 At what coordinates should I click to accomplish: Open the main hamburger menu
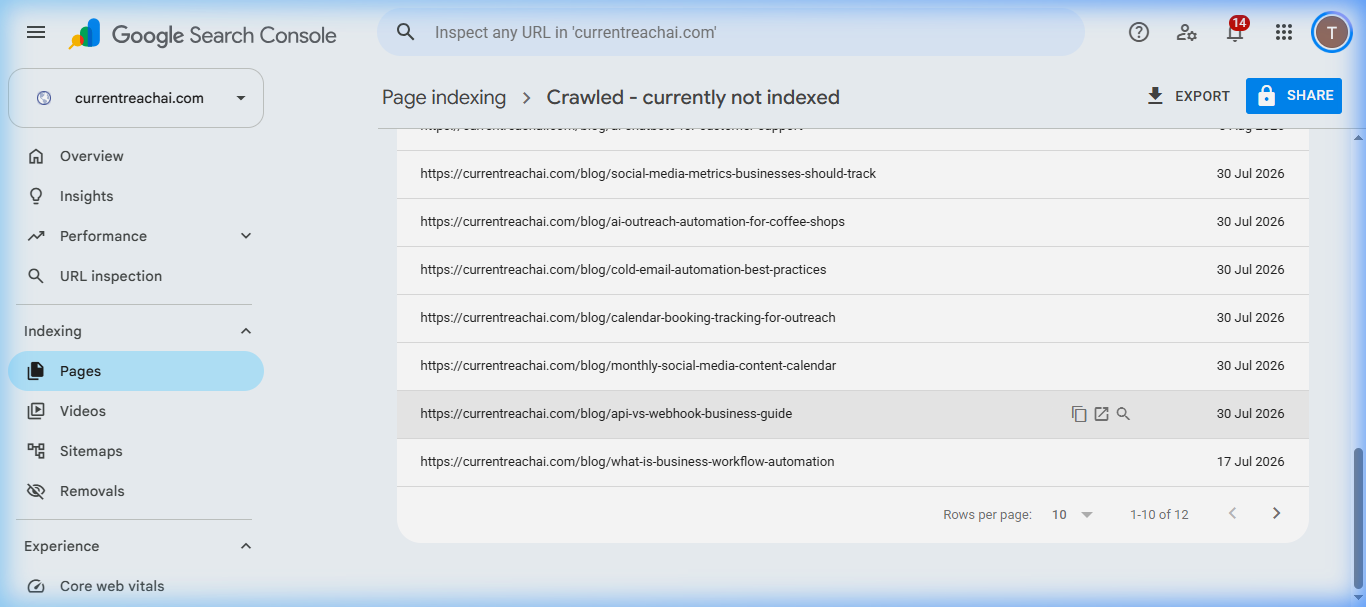(36, 32)
